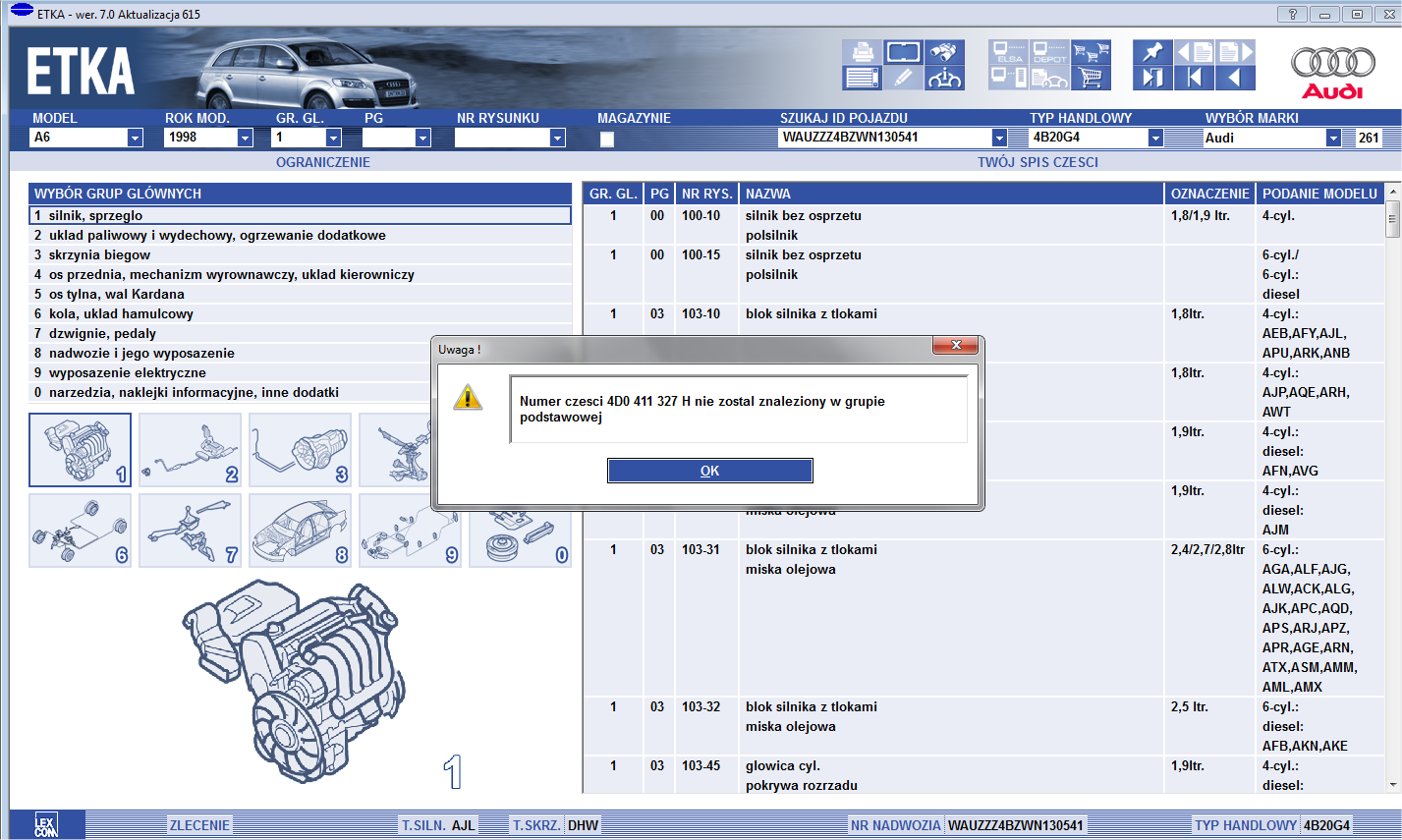Click the help question mark title button
This screenshot has width=1402, height=840.
coord(1292,14)
